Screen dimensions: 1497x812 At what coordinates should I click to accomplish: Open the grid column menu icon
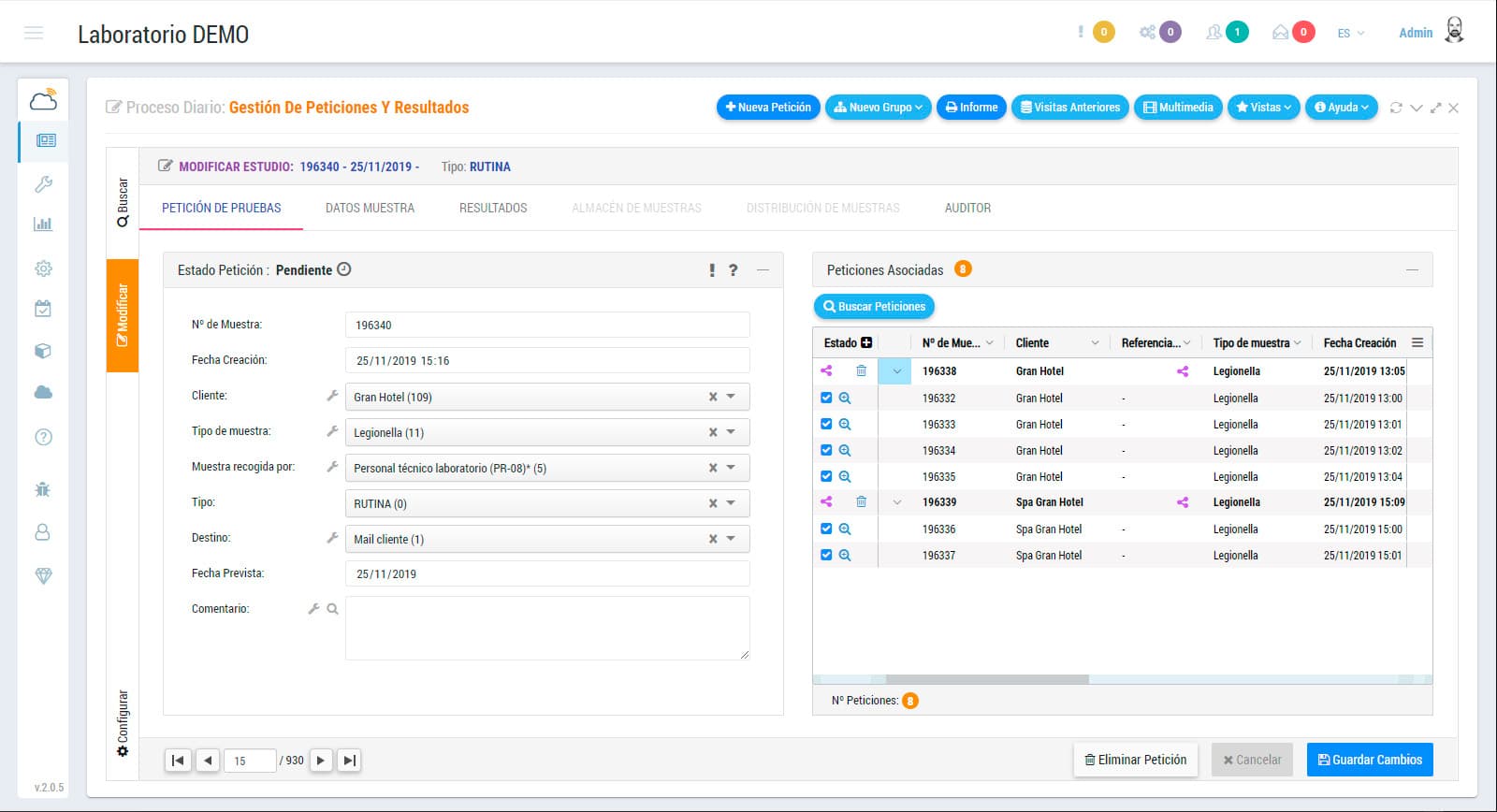1417,342
